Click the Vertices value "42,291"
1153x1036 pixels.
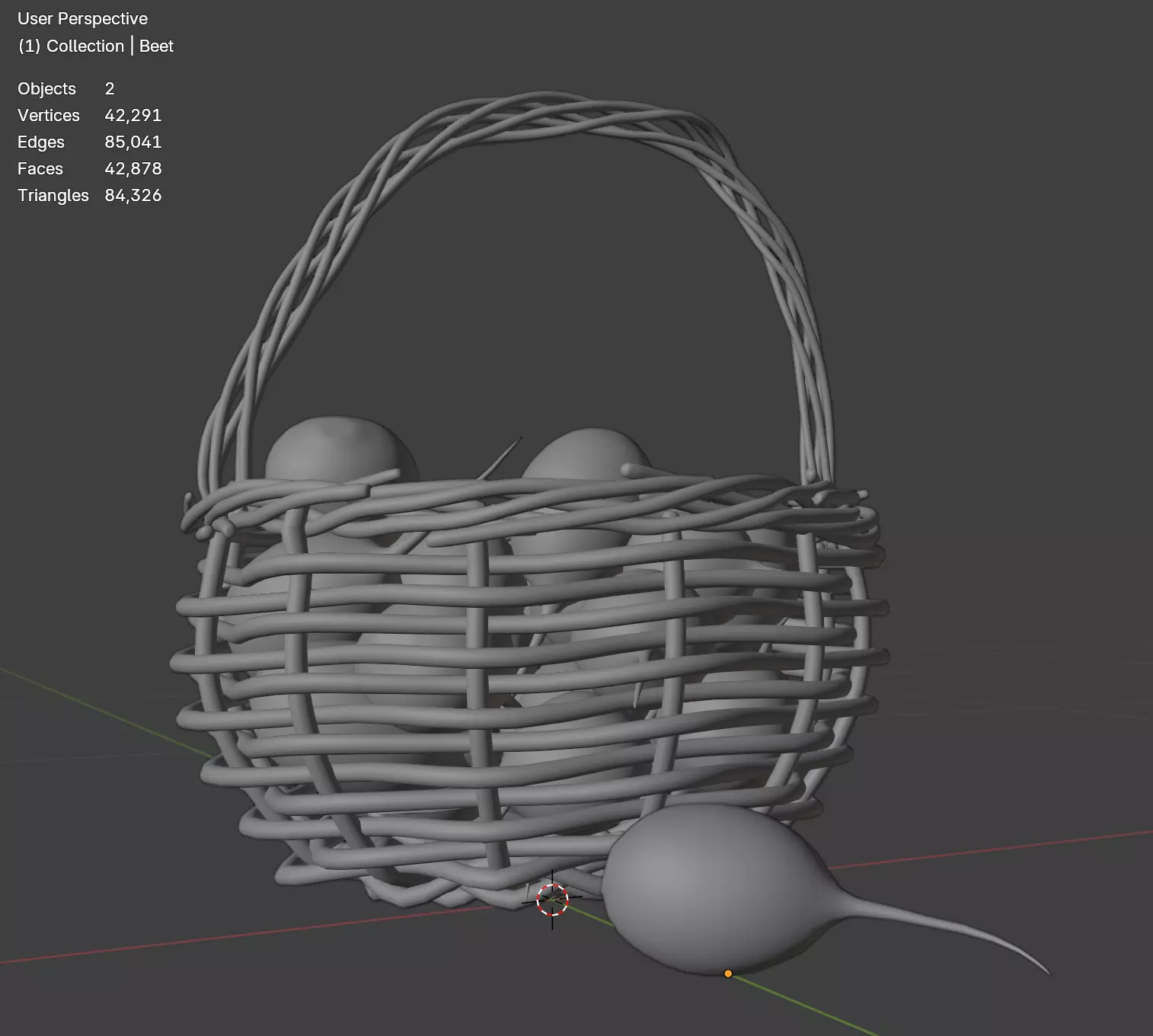(133, 115)
